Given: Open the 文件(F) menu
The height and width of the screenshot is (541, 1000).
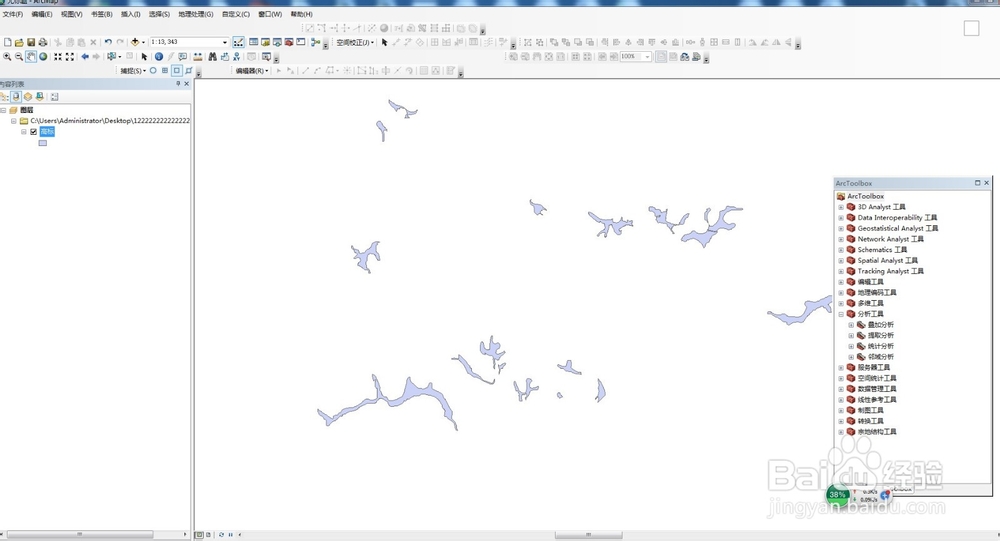Looking at the screenshot, I should click(13, 14).
